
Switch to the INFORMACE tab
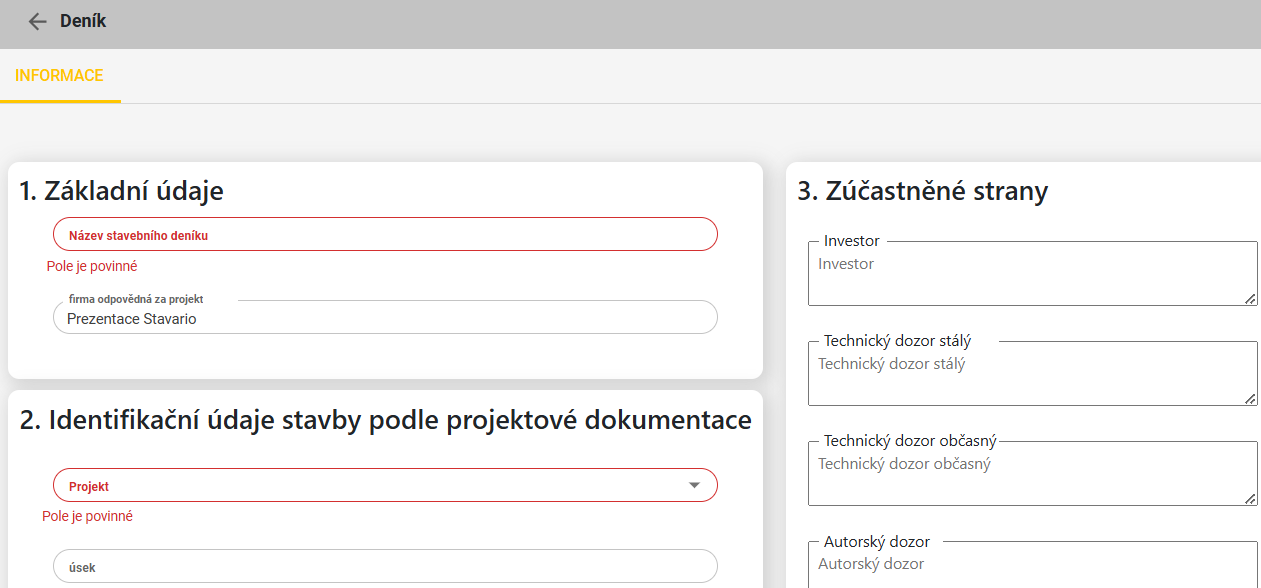click(59, 76)
